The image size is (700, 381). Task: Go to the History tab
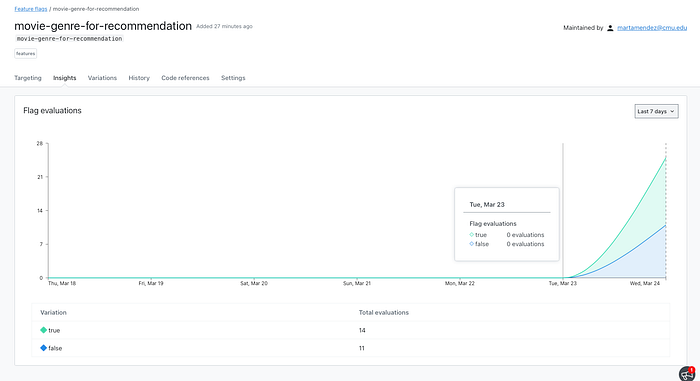[139, 78]
